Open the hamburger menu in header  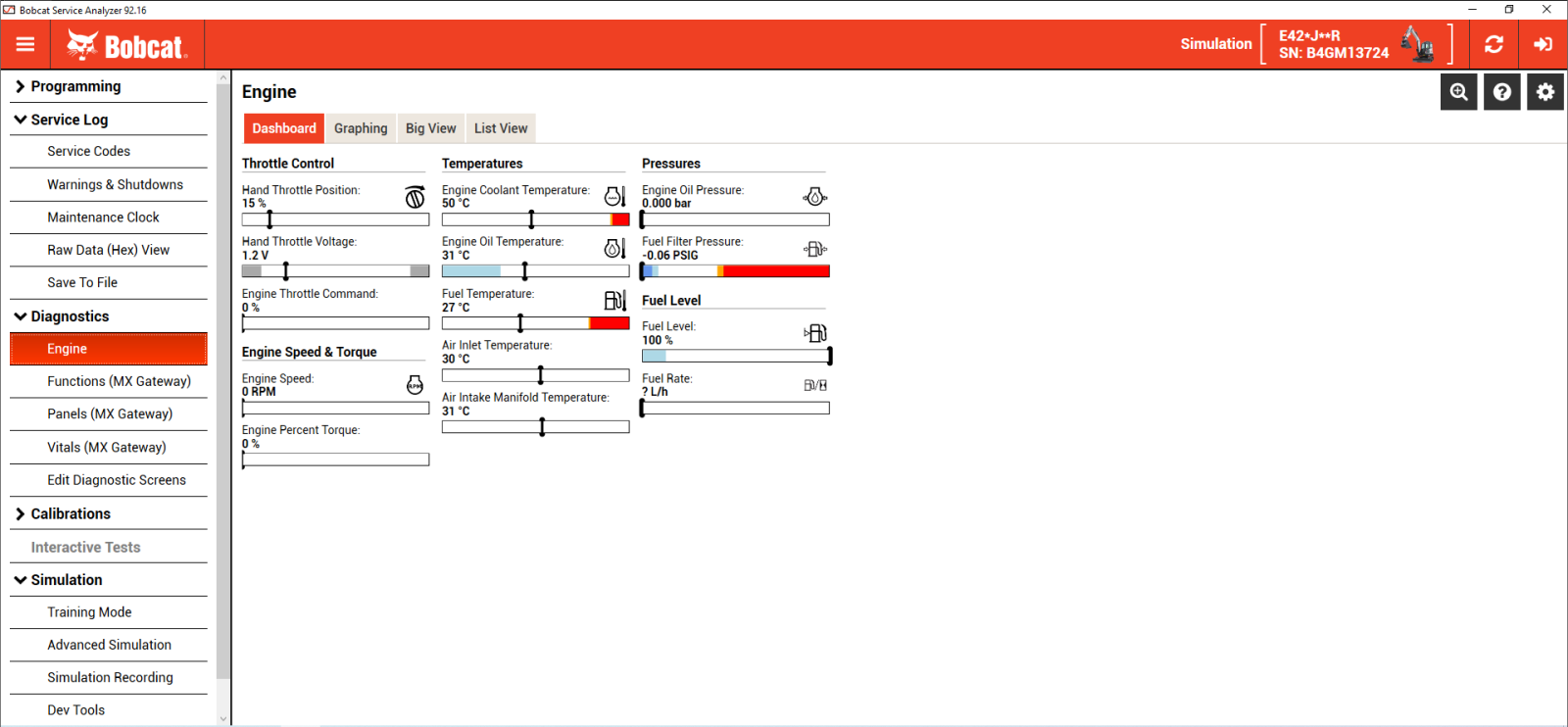(25, 44)
